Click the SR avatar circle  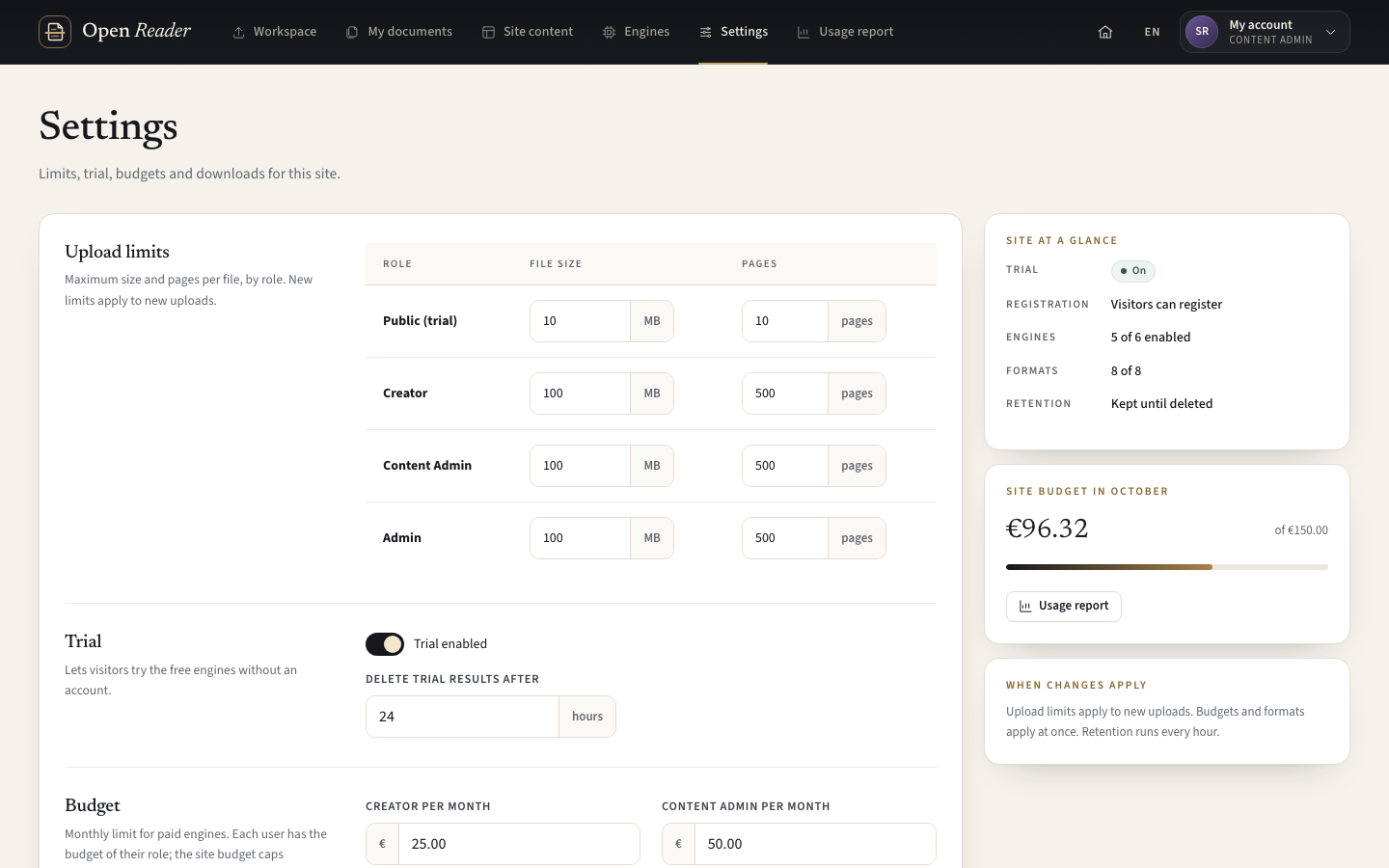pos(1202,32)
